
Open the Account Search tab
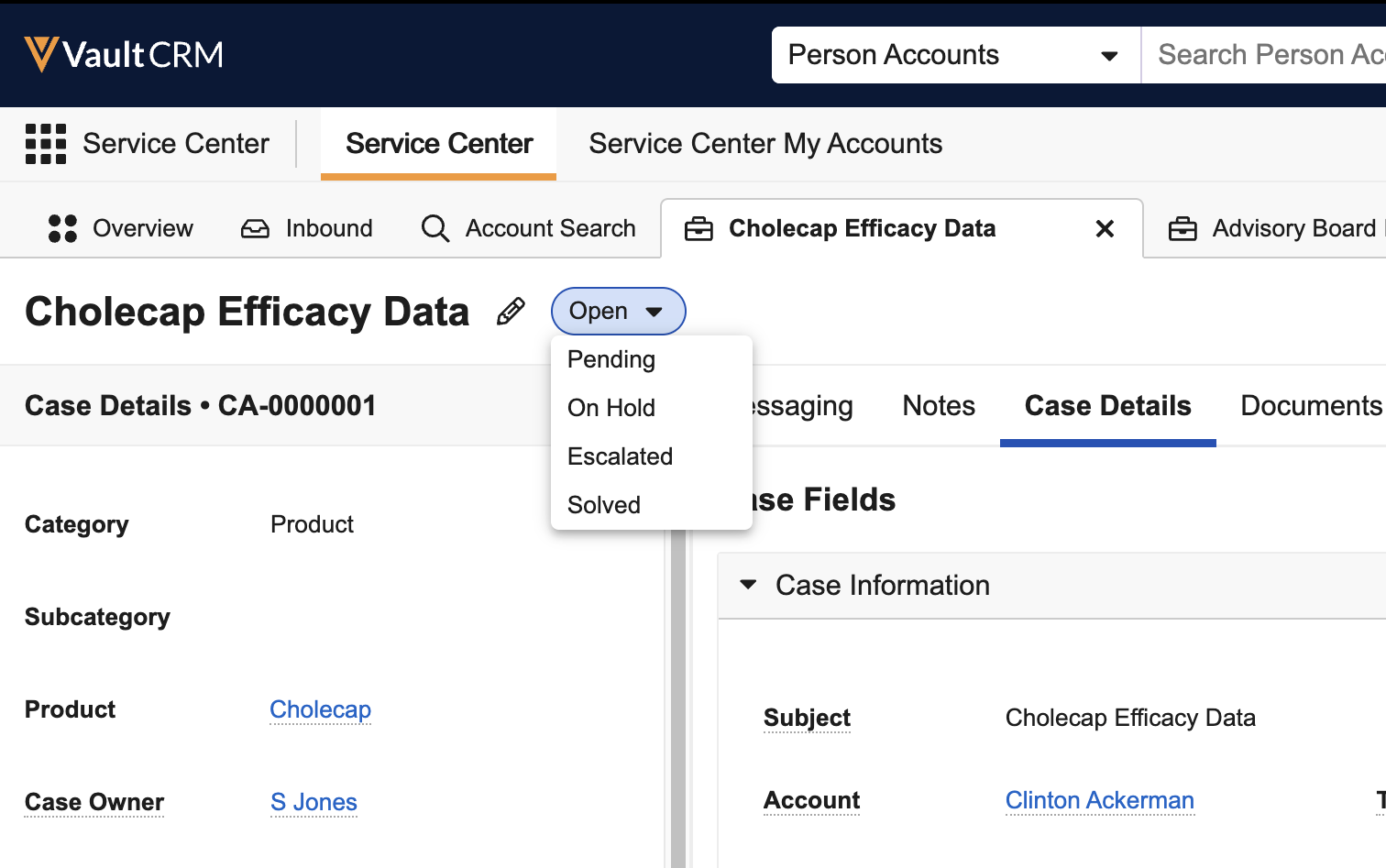coord(529,228)
